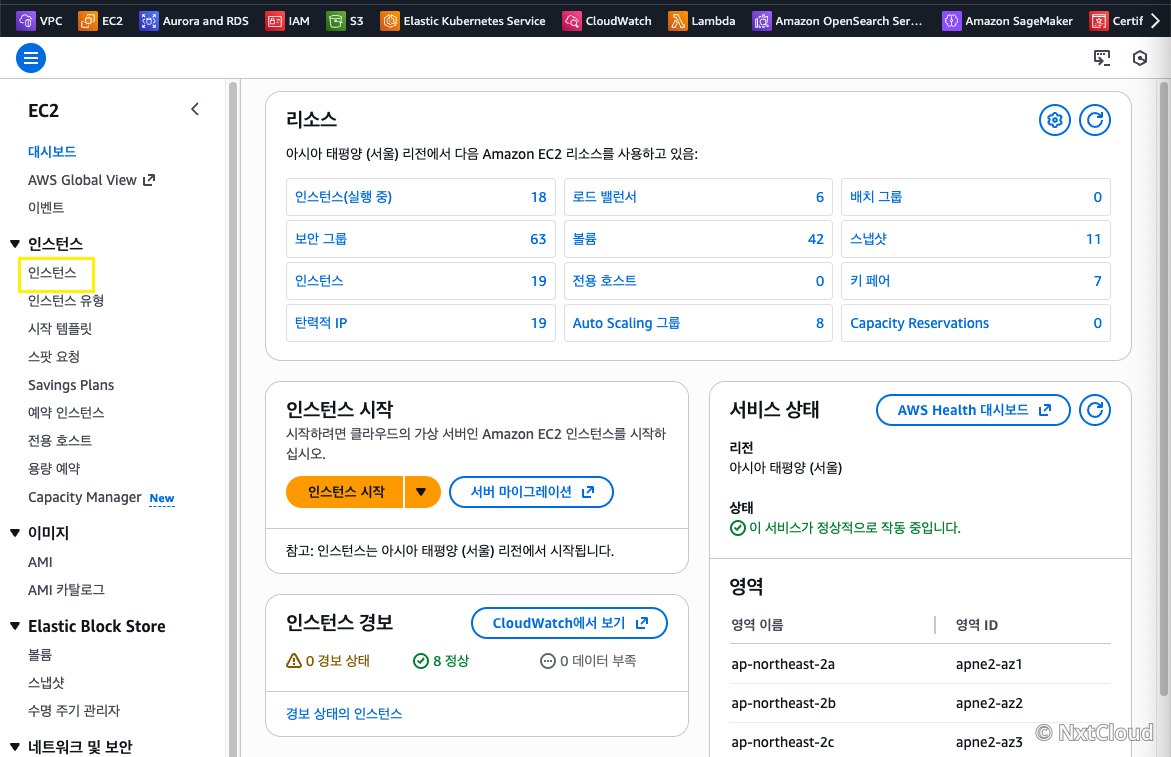1171x757 pixels.
Task: Open 용량 예약 in the sidebar
Action: click(x=54, y=469)
